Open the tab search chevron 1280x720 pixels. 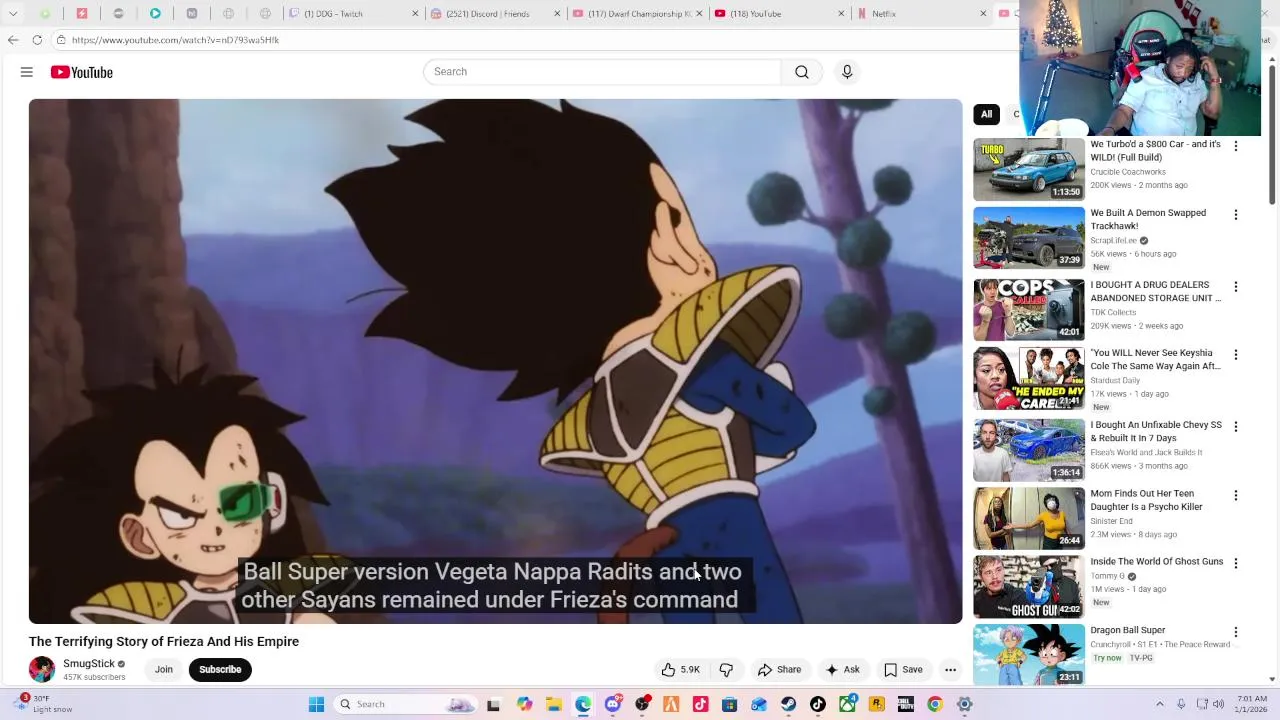pos(13,14)
